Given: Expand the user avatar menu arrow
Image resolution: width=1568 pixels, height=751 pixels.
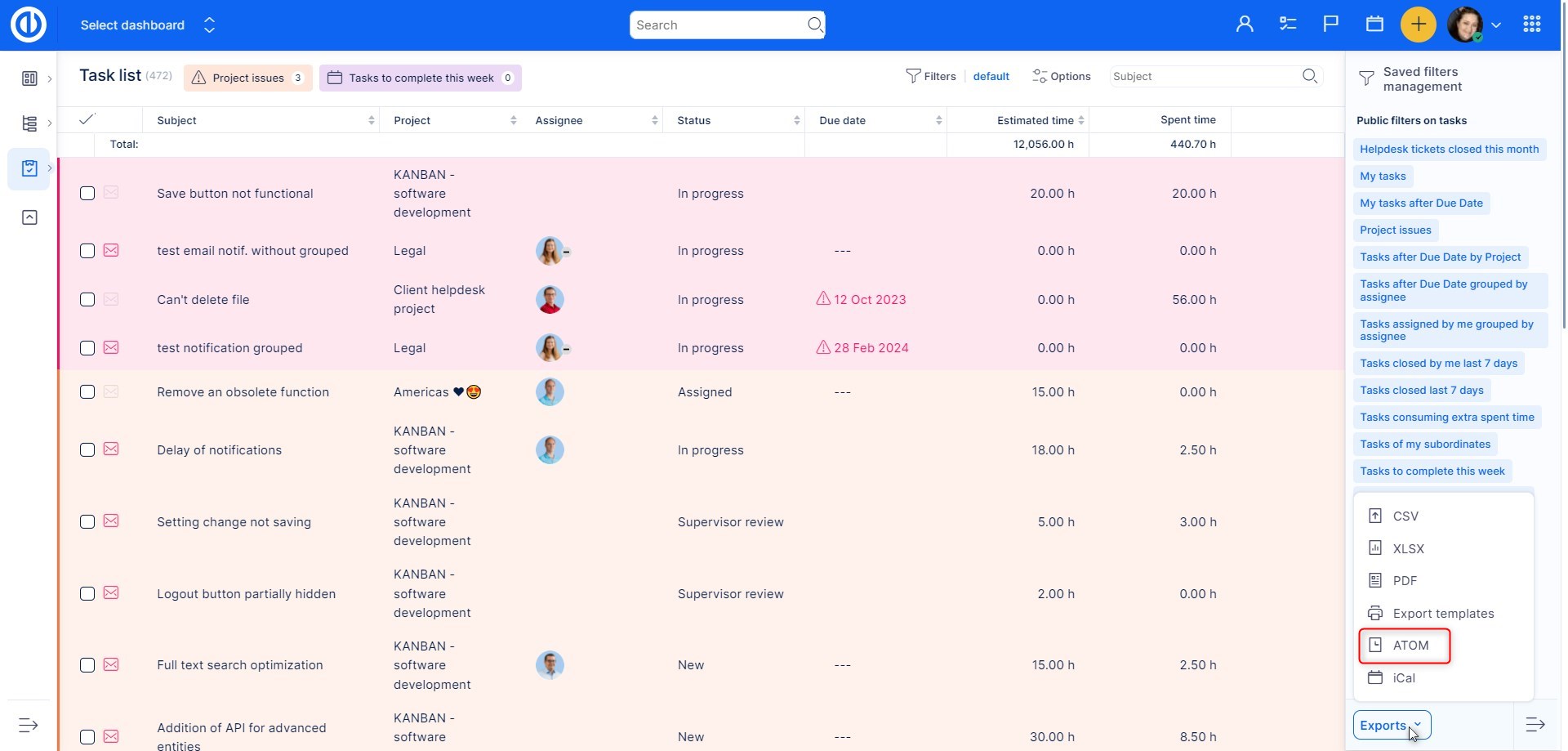Looking at the screenshot, I should coord(1496,25).
